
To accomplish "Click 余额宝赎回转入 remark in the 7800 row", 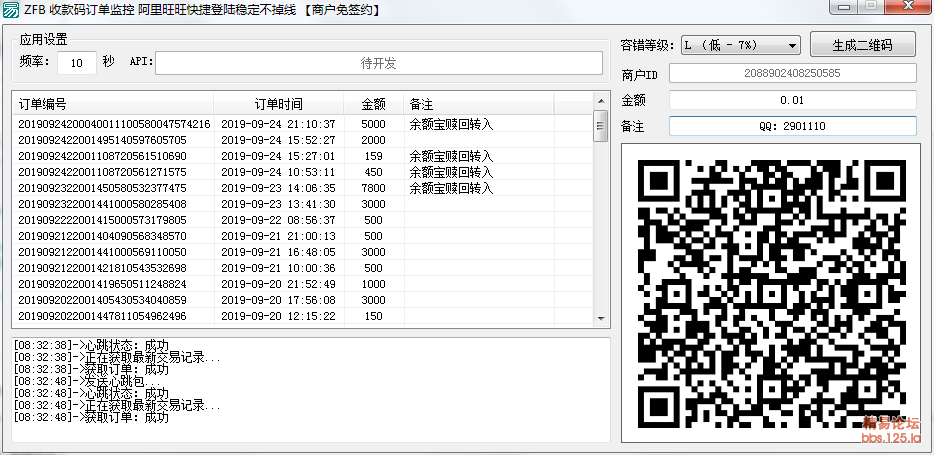I will (452, 189).
